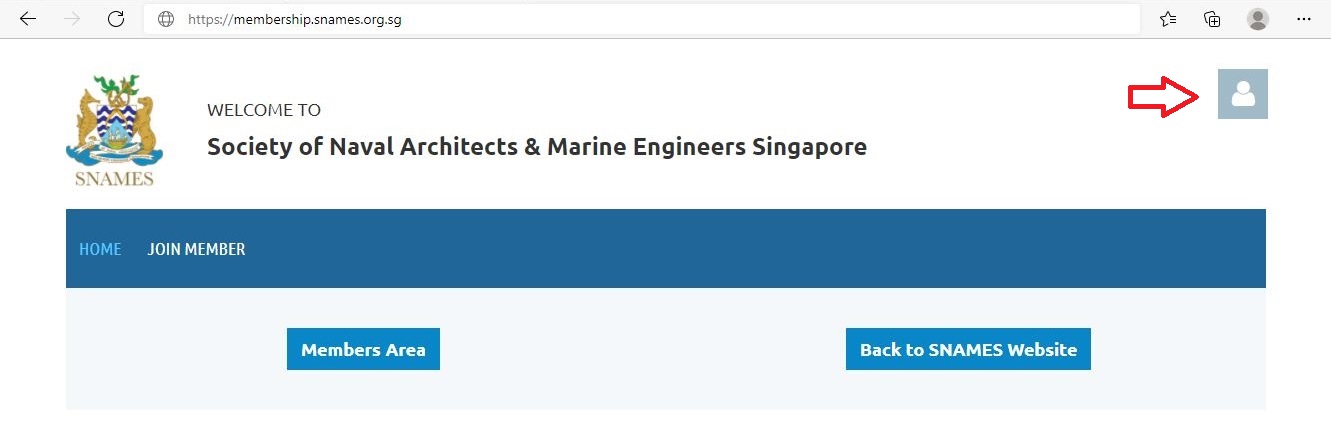Click the browser forward arrow

[71, 19]
